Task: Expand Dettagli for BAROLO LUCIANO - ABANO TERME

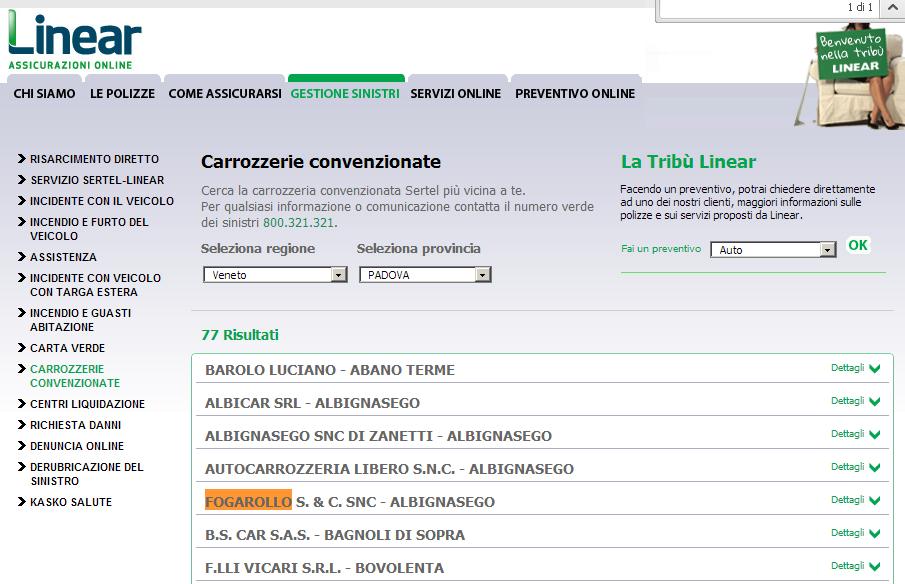Action: tap(855, 368)
